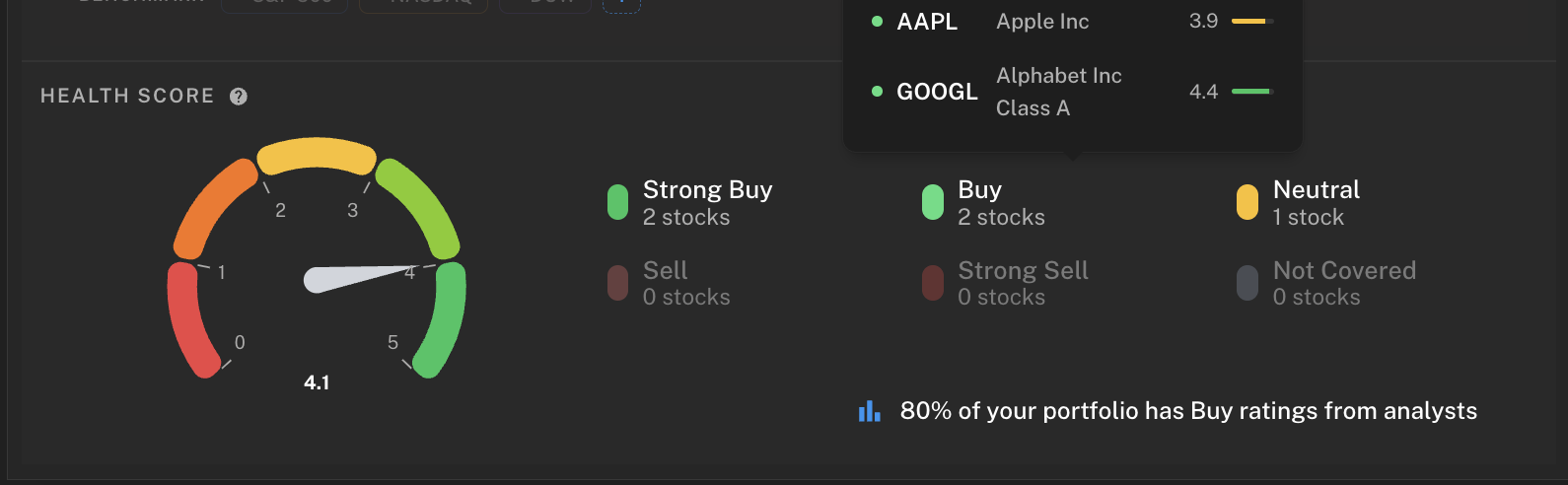Viewport: 1568px width, 485px height.
Task: Click the Strong Sell pill icon
Action: [932, 283]
